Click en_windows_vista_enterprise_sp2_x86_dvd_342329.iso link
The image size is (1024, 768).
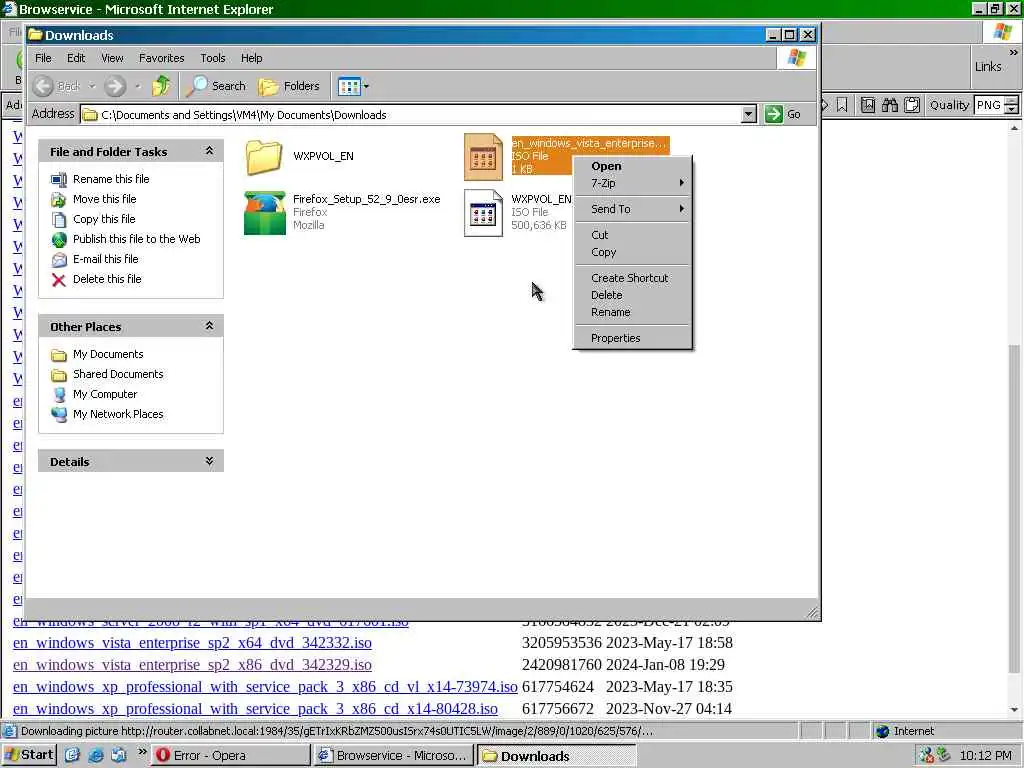pyautogui.click(x=192, y=665)
